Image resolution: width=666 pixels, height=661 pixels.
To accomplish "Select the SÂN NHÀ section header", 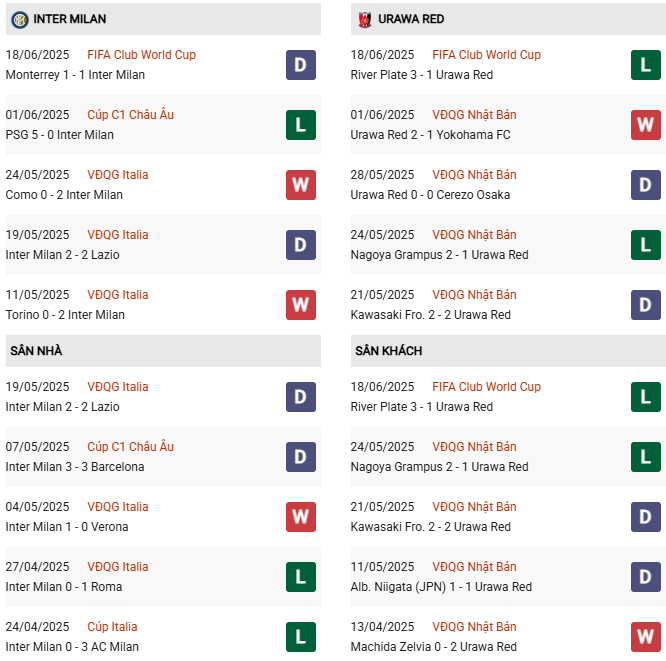I will point(36,351).
